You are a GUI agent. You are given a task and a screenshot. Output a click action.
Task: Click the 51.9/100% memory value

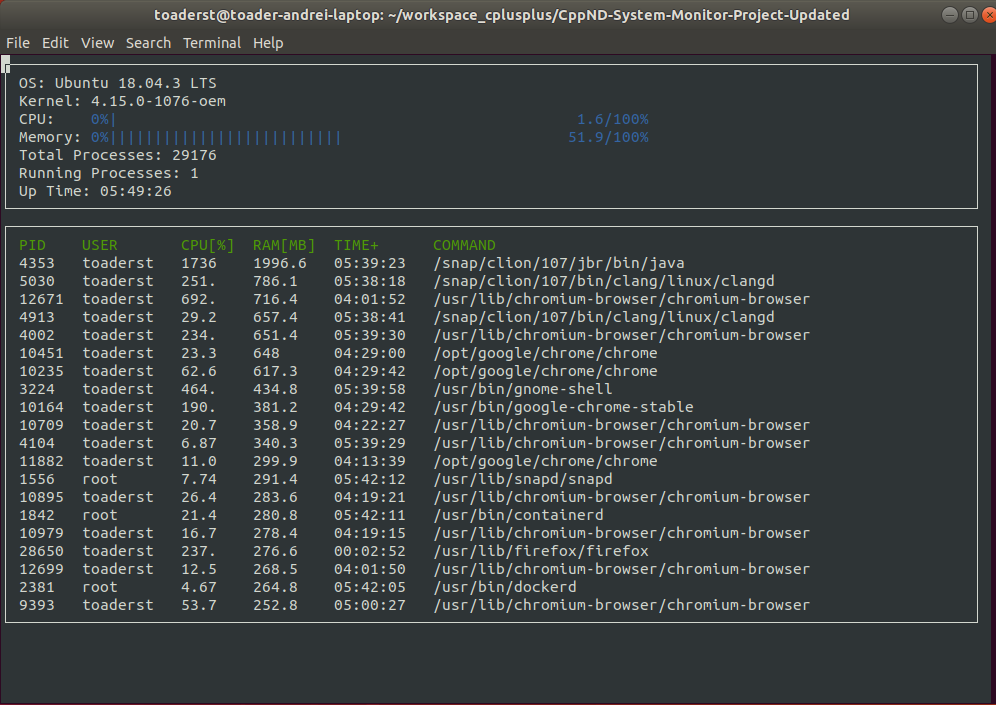(x=608, y=137)
